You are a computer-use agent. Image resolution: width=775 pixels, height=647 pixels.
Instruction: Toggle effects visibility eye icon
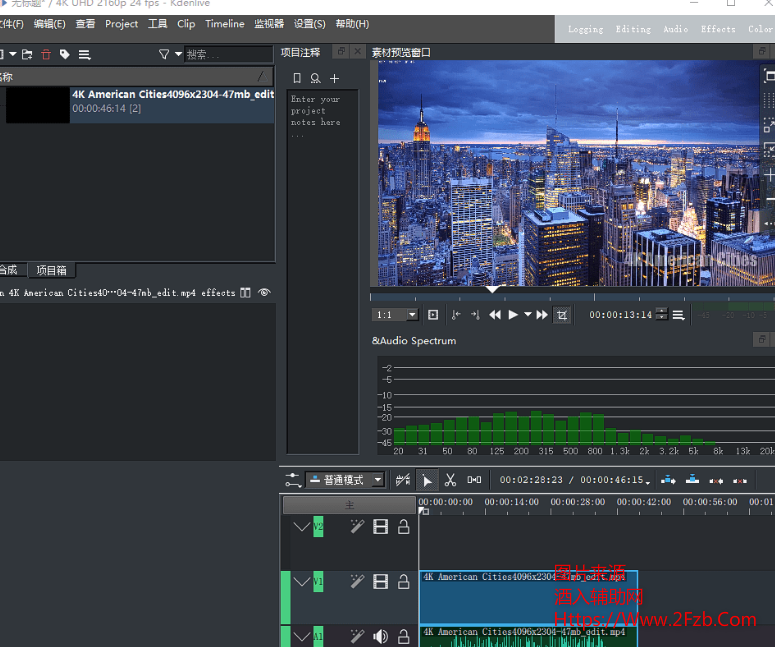click(264, 293)
